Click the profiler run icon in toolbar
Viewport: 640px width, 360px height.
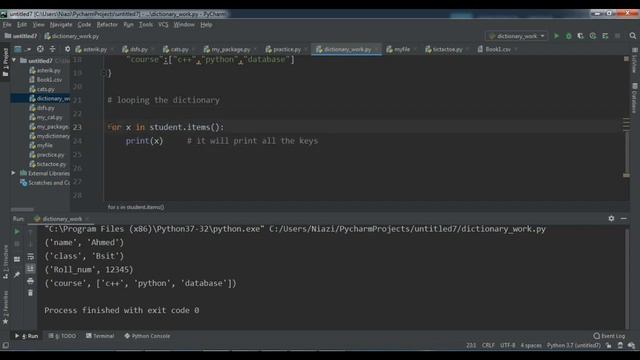point(593,36)
